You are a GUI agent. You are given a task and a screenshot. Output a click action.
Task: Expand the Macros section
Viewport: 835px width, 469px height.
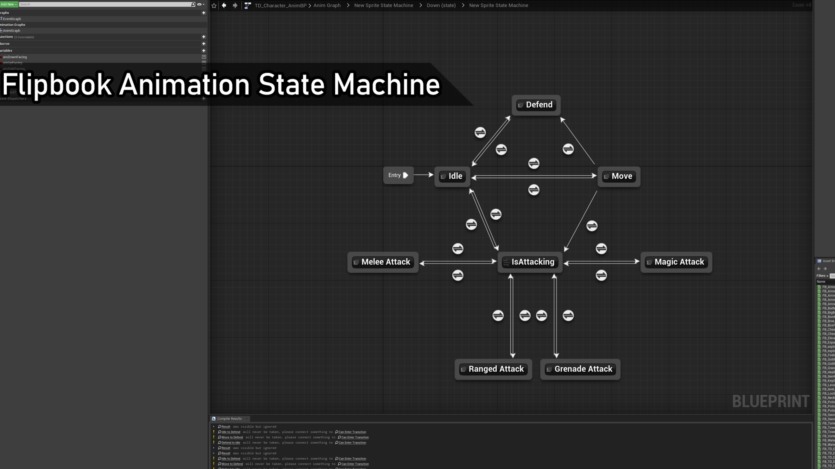(5, 44)
